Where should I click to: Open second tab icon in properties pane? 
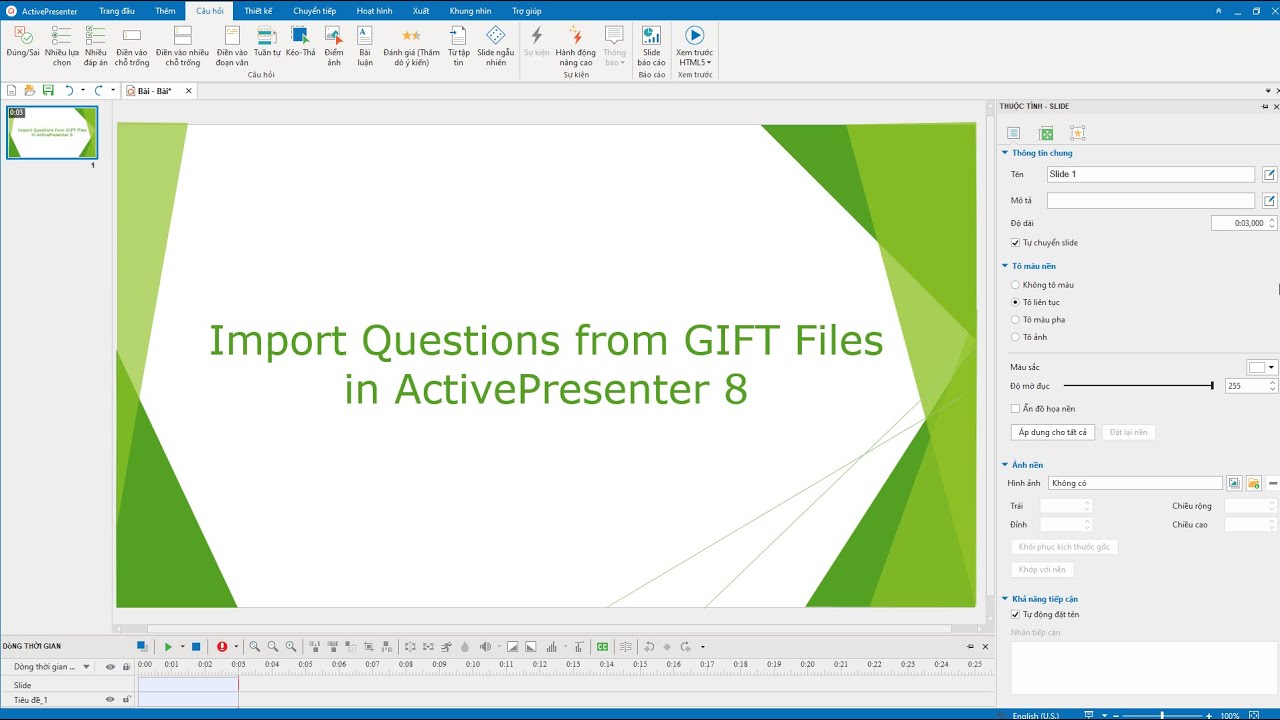click(1046, 133)
